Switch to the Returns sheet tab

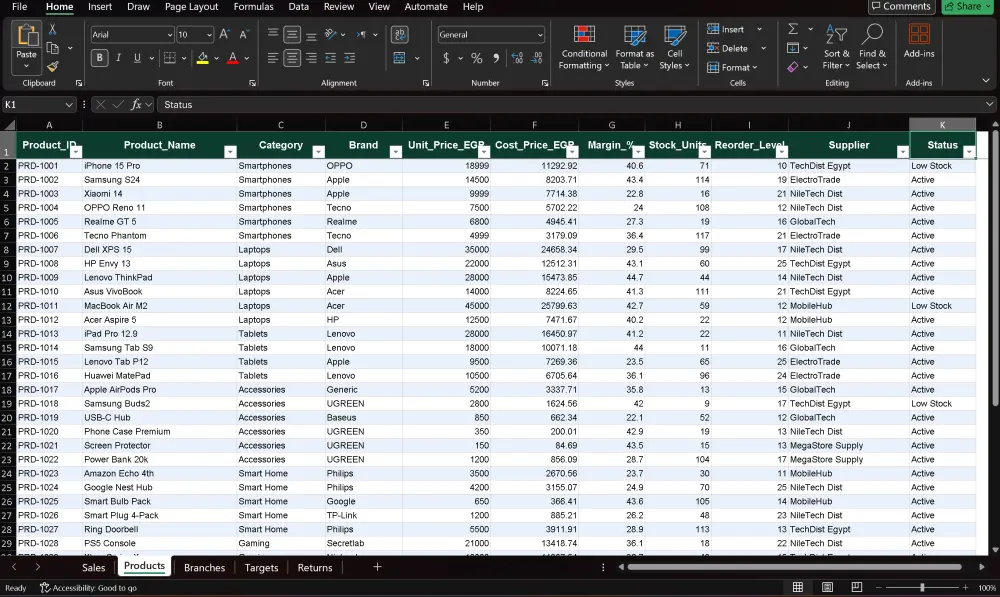(x=314, y=567)
